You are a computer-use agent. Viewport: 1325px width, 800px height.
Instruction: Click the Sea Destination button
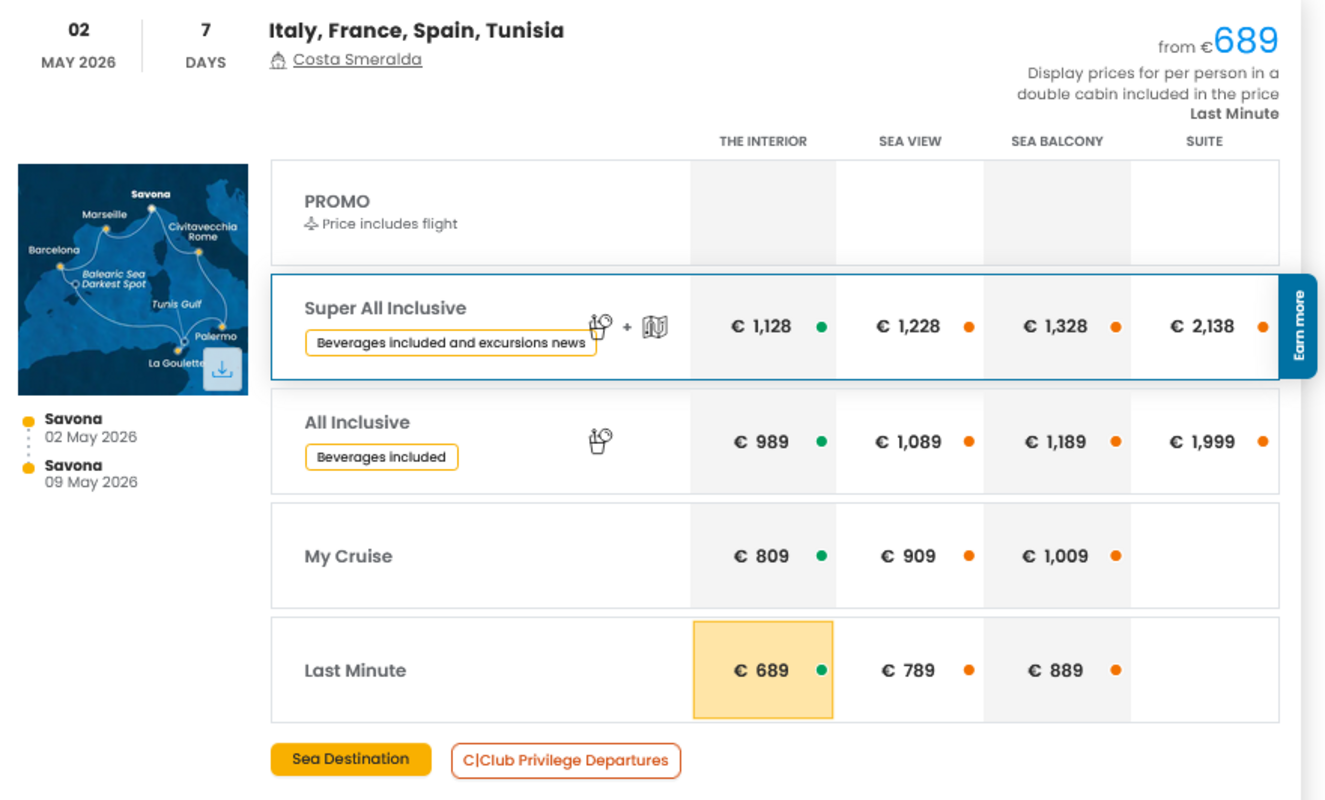pos(350,759)
